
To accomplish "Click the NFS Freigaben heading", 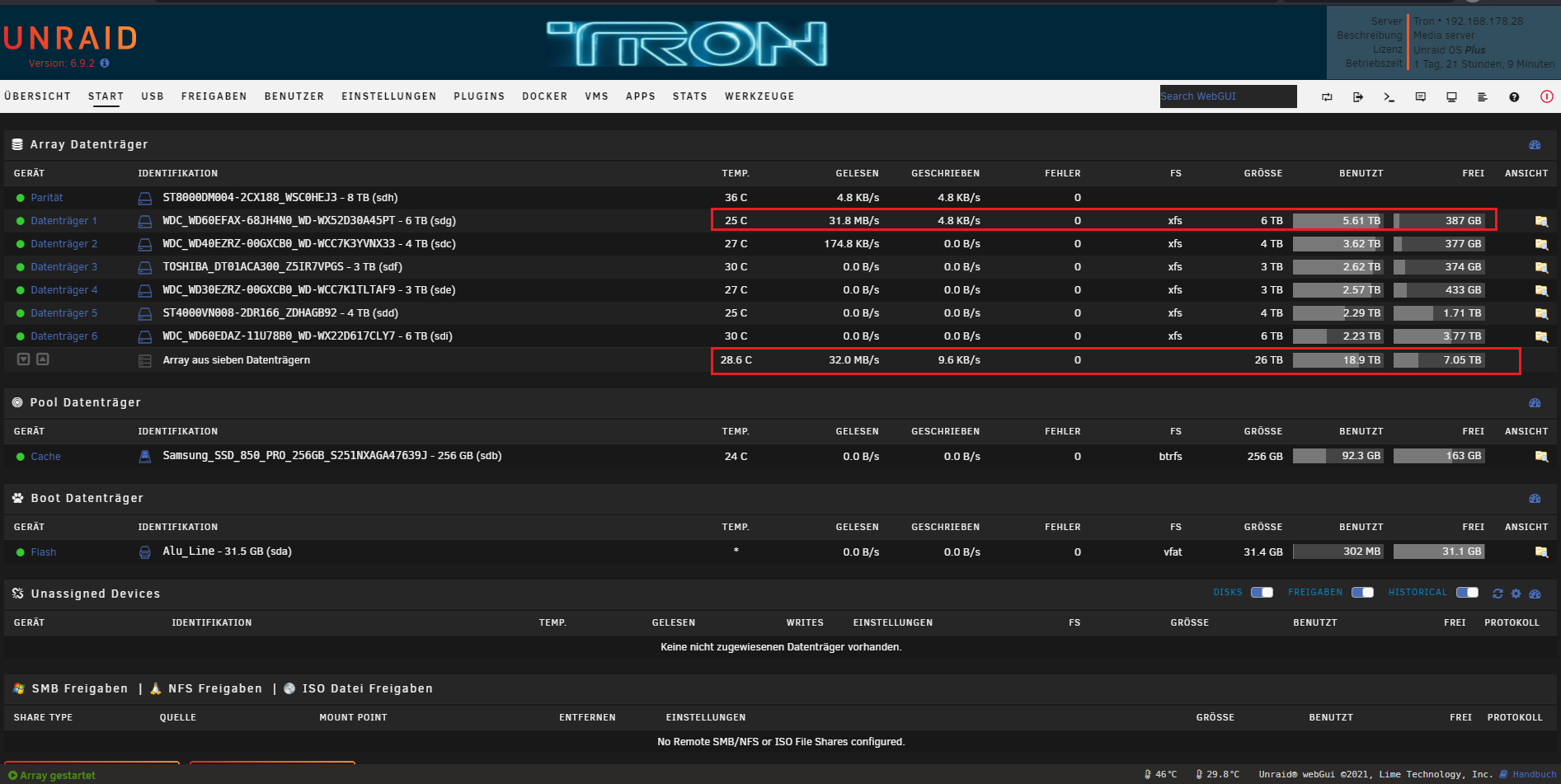I will (x=215, y=688).
